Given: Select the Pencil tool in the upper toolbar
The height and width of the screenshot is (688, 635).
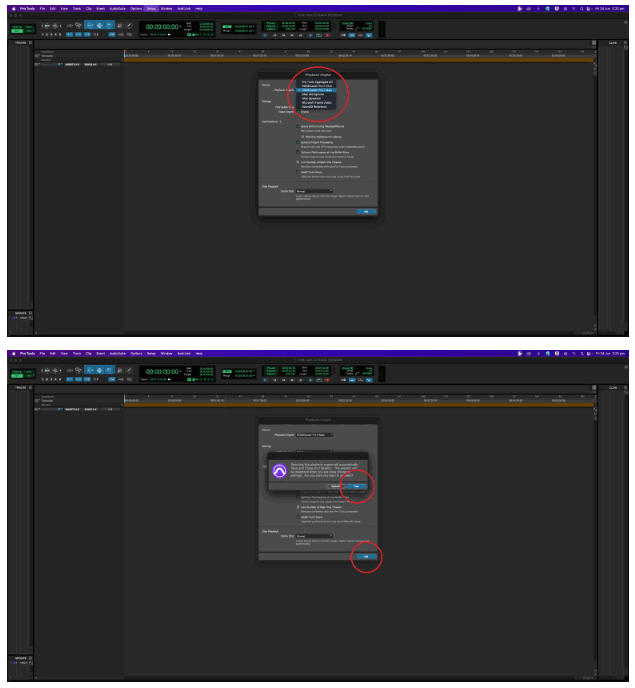Looking at the screenshot, I should (129, 25).
